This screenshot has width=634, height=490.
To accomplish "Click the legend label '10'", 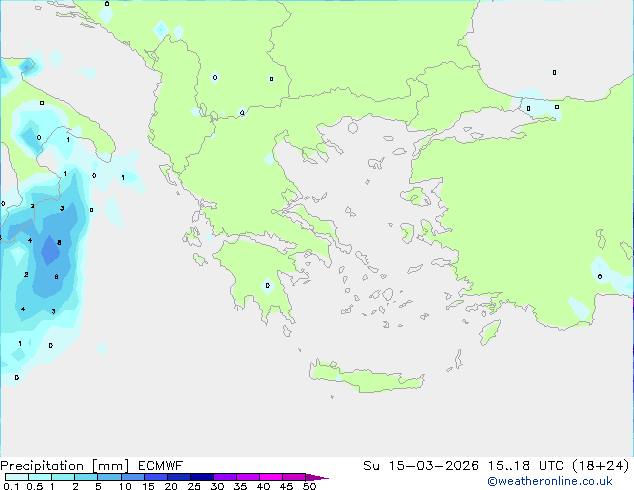I will (125, 486).
